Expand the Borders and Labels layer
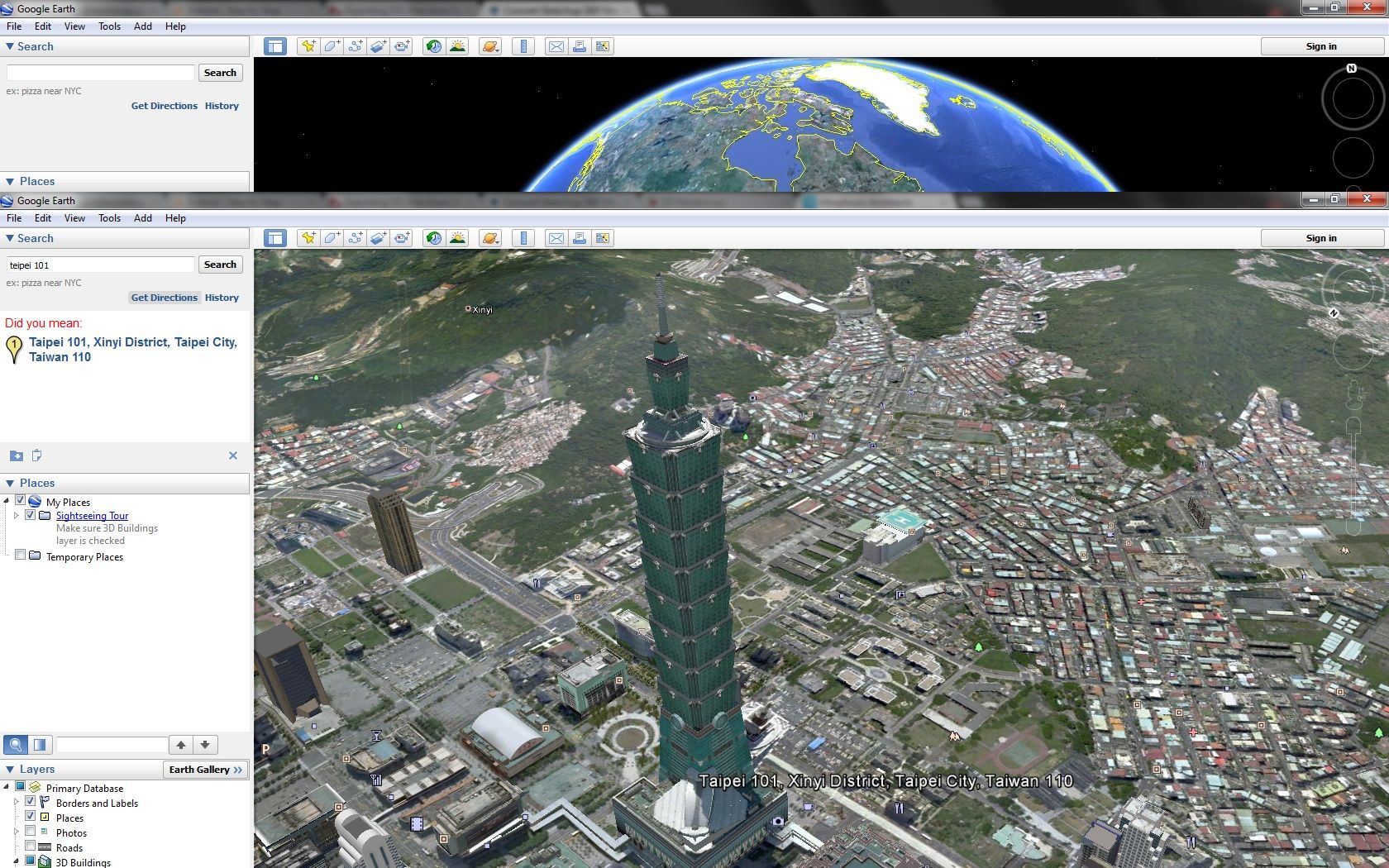The image size is (1389, 868). coord(16,802)
